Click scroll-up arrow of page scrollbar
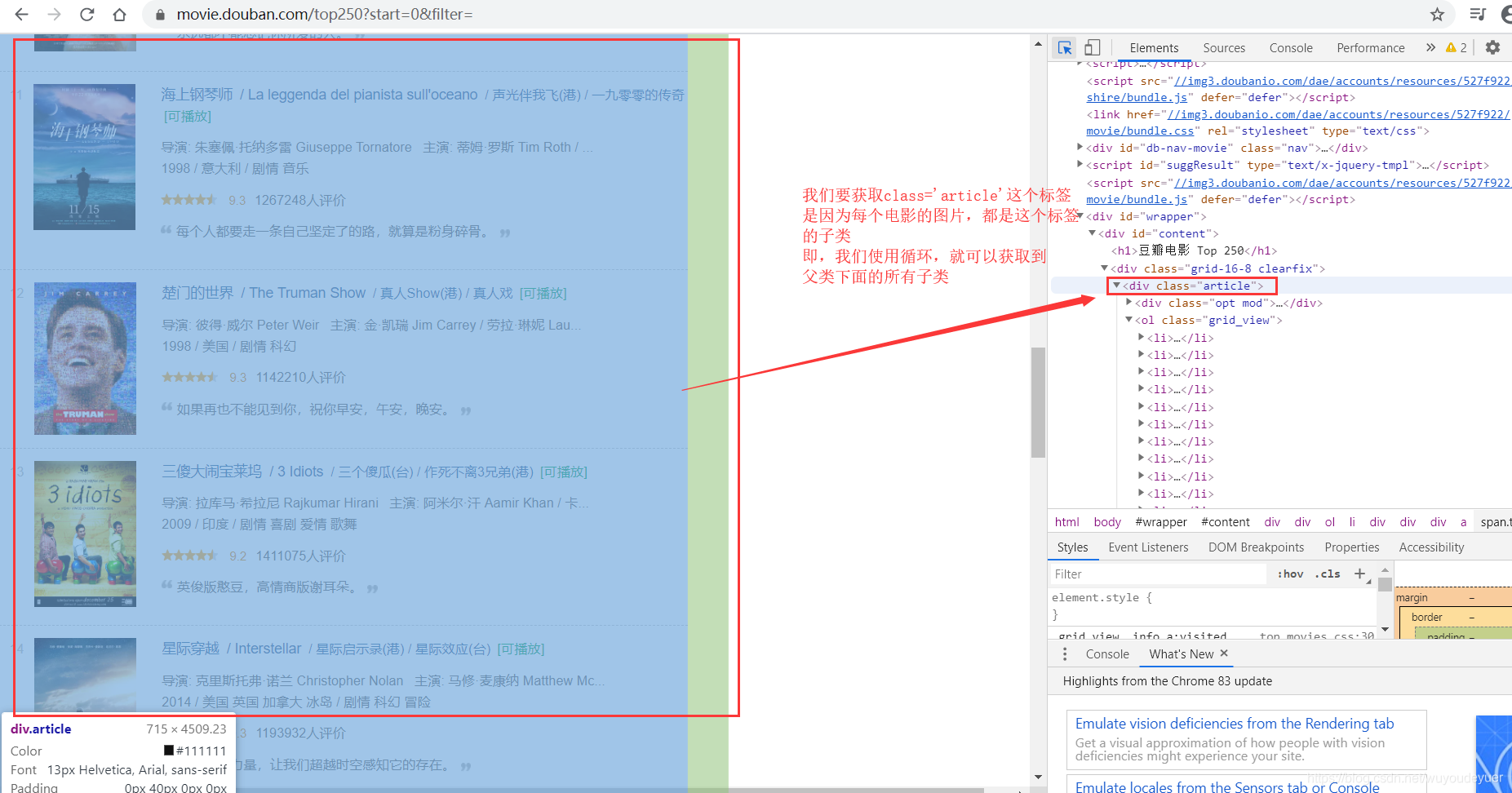The height and width of the screenshot is (793, 1512). pyautogui.click(x=1038, y=44)
